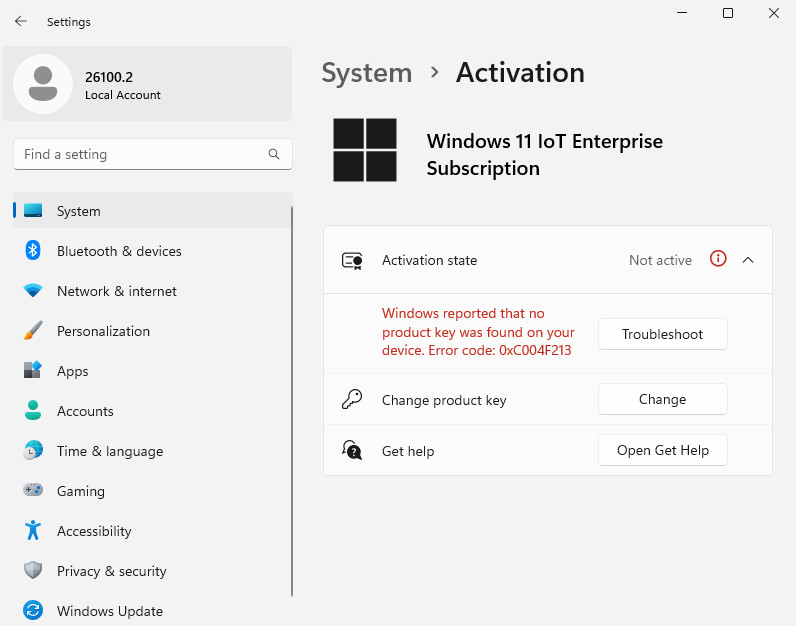The image size is (796, 626).
Task: Click the back arrow in Settings
Action: (21, 21)
